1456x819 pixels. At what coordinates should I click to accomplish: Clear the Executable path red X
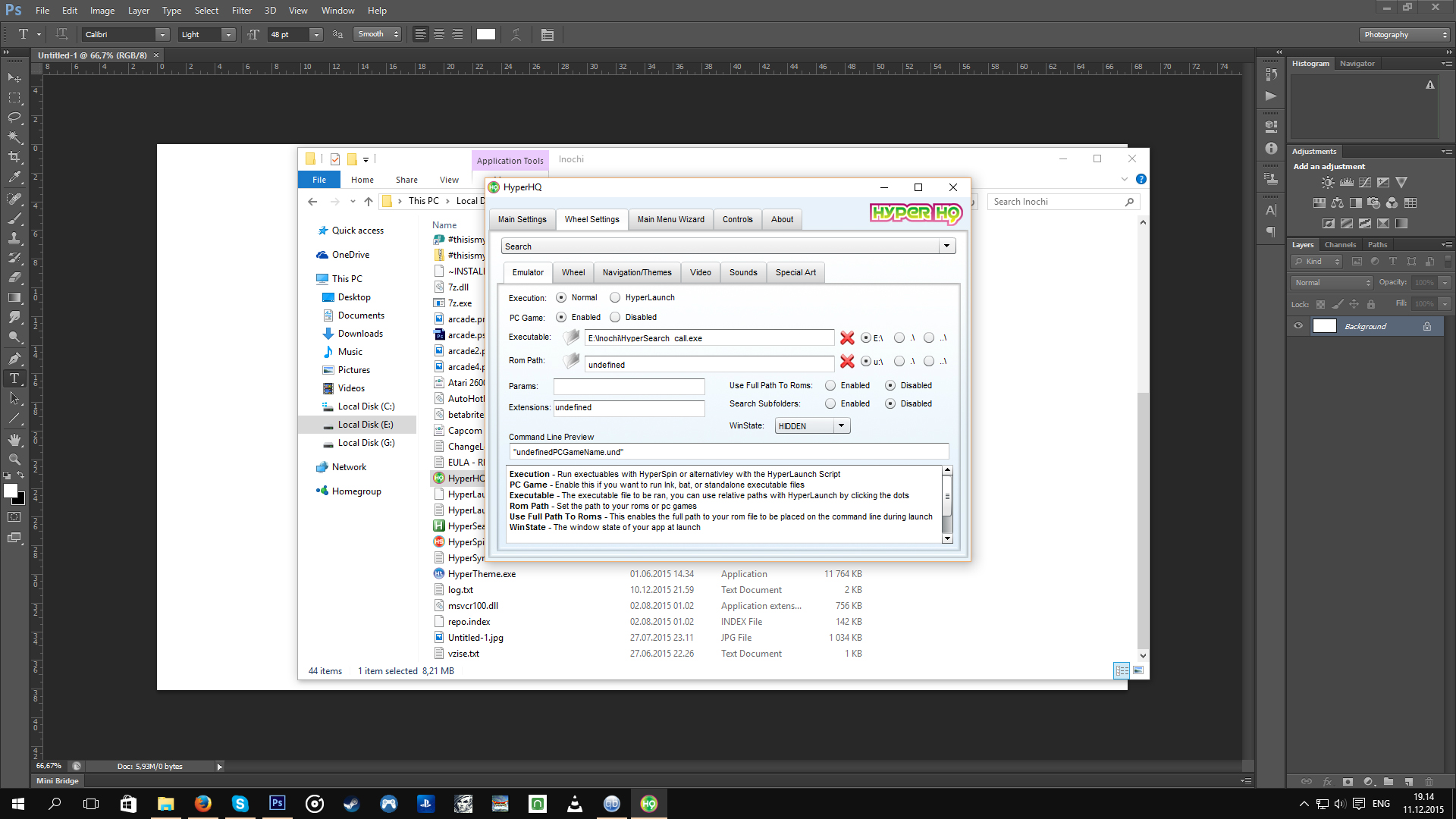(847, 338)
